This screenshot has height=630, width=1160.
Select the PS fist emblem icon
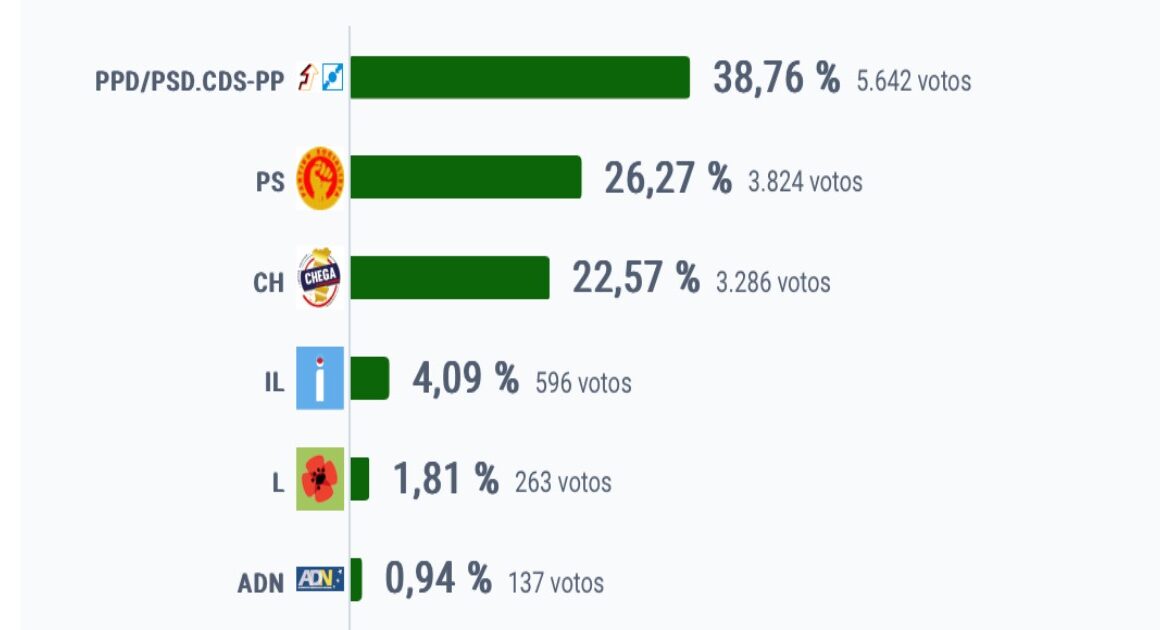point(320,178)
